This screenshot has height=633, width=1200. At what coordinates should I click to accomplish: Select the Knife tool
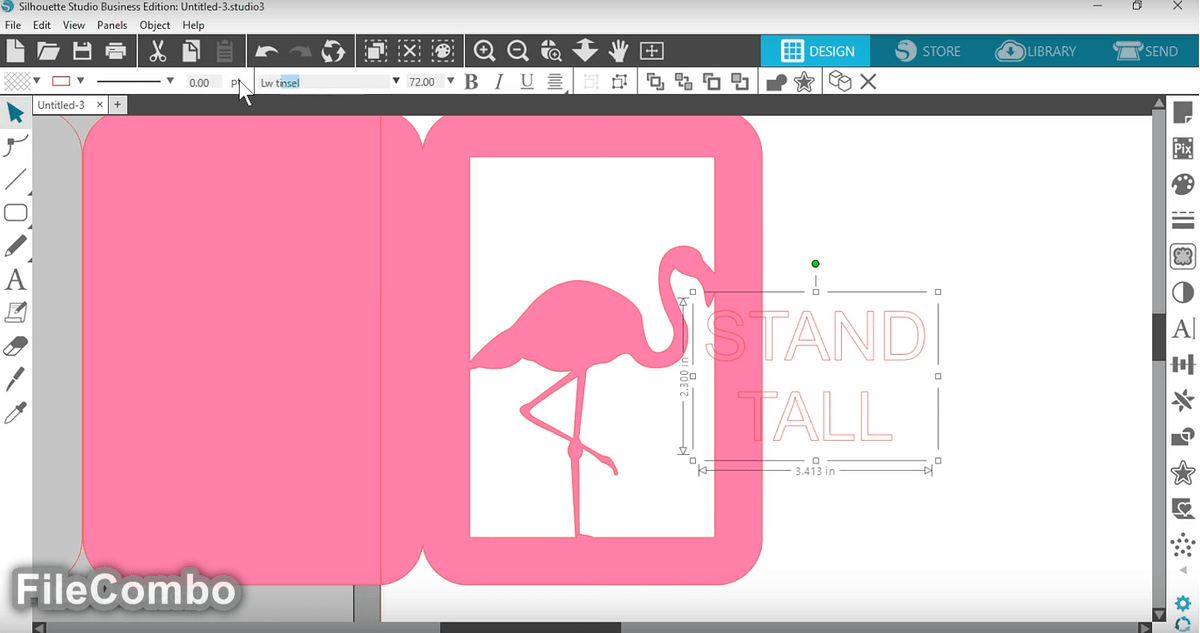pyautogui.click(x=15, y=379)
